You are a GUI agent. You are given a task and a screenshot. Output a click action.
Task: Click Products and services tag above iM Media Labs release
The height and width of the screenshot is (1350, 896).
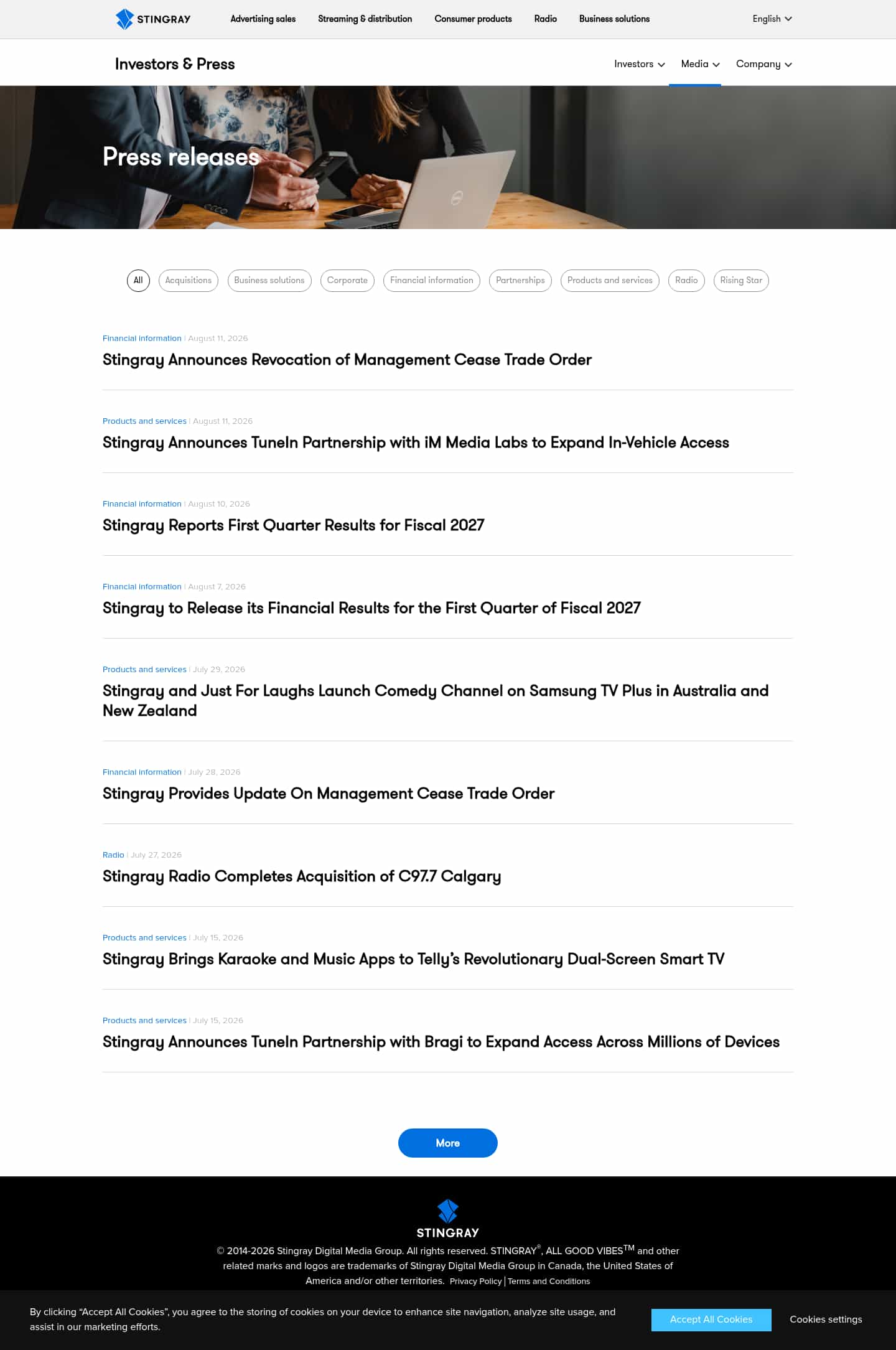pyautogui.click(x=144, y=421)
